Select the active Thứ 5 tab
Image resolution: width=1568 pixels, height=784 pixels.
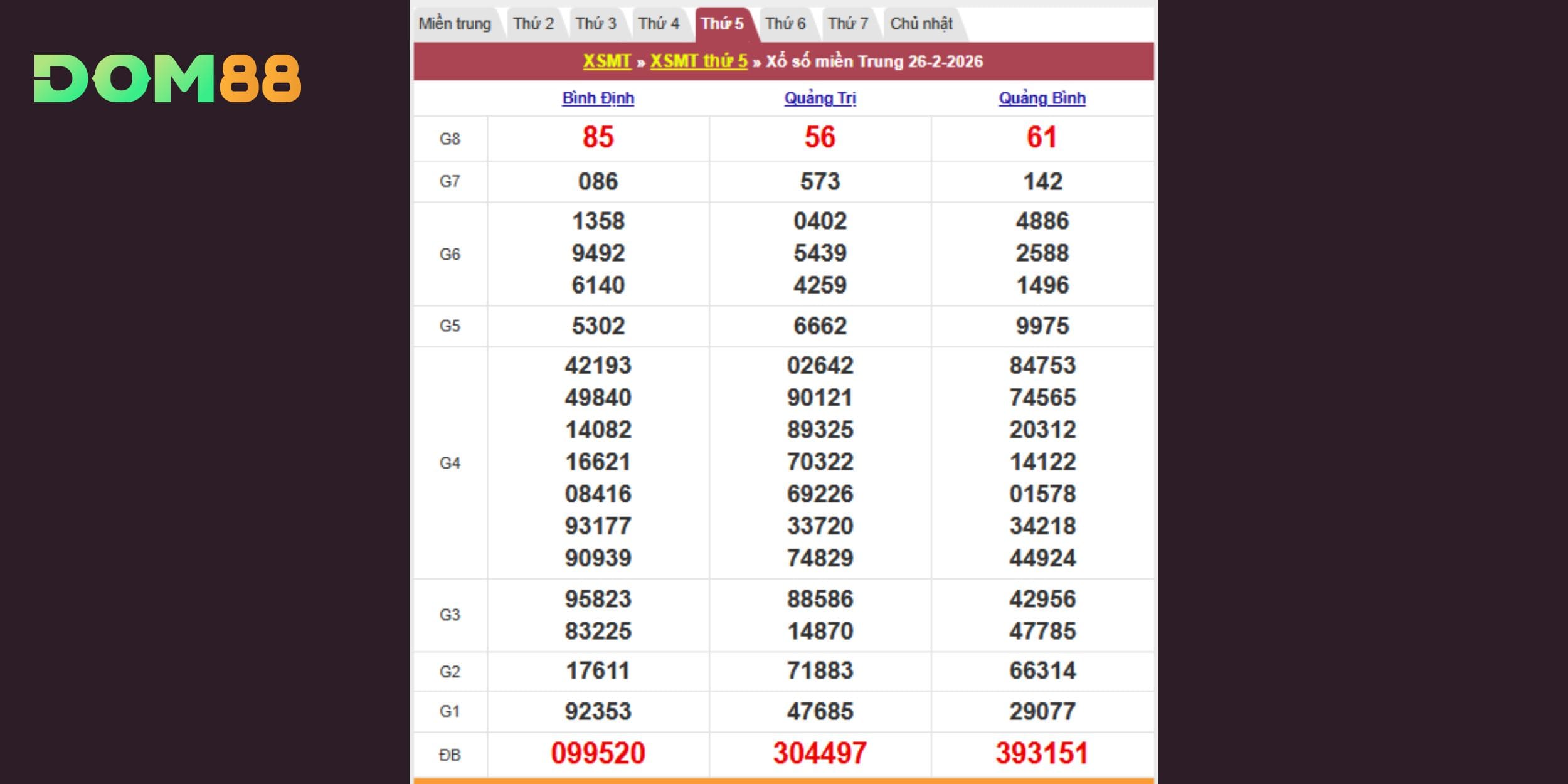pyautogui.click(x=722, y=24)
